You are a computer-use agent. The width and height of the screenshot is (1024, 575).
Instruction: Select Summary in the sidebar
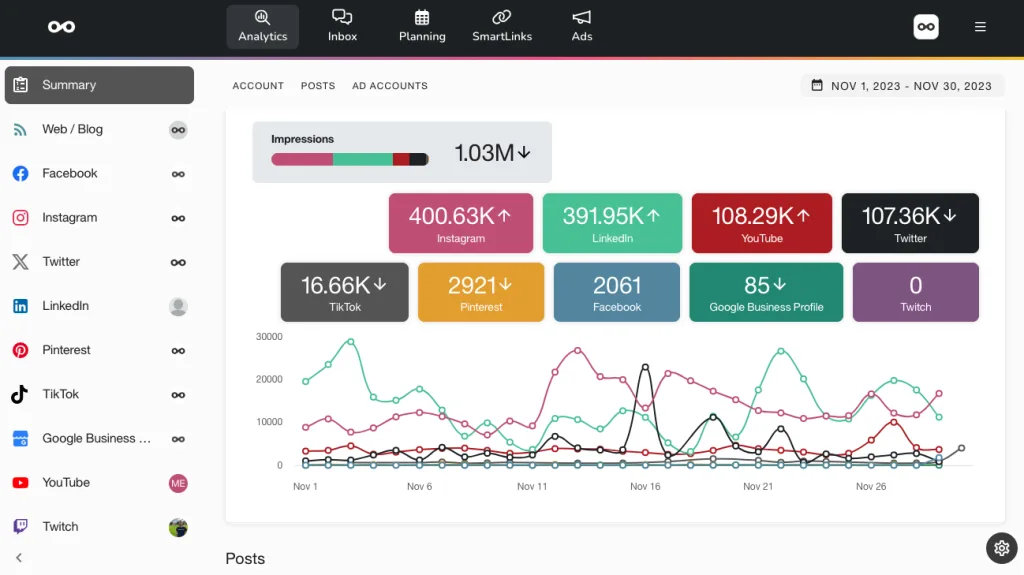coord(99,85)
